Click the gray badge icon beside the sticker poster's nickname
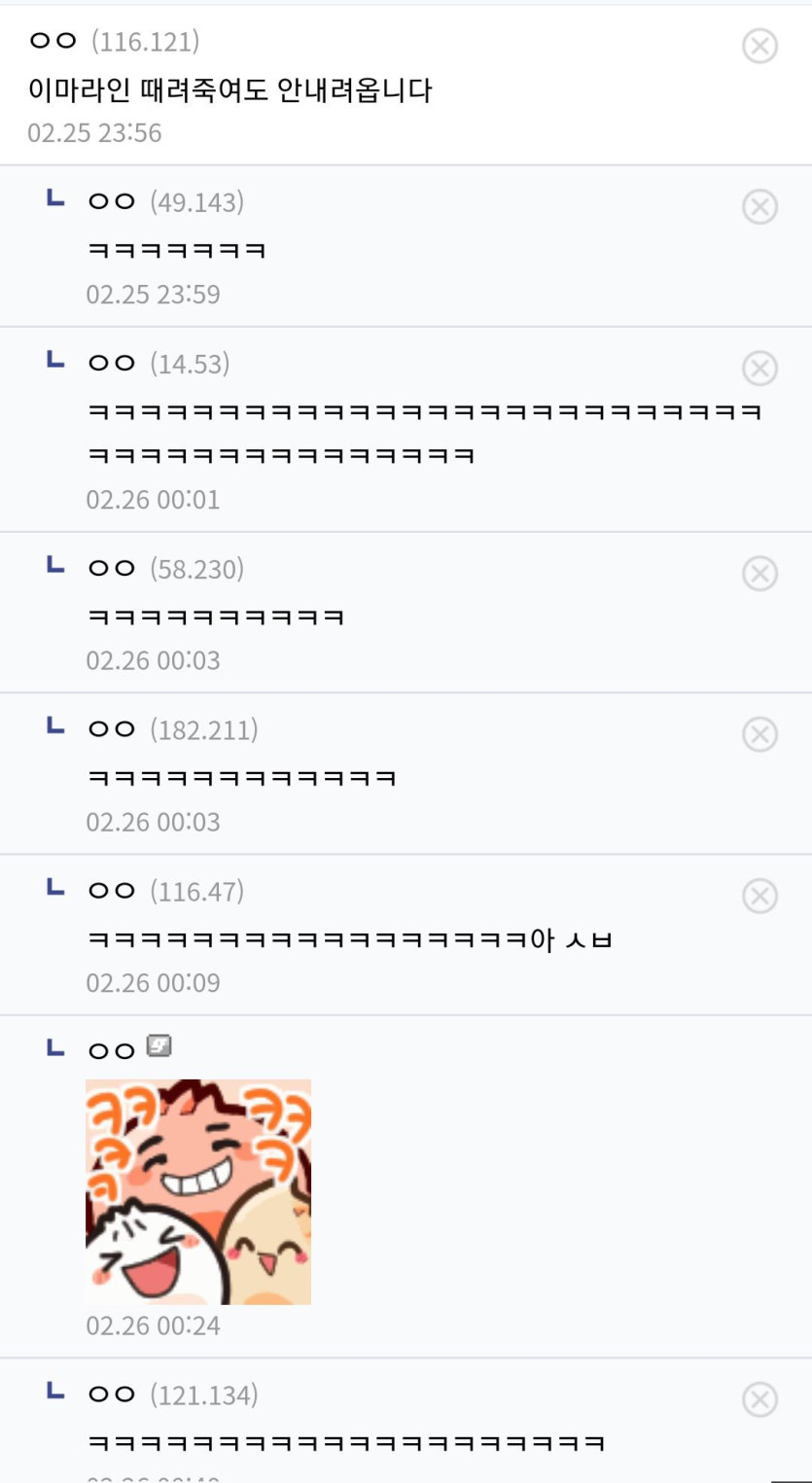This screenshot has width=812, height=1483. [x=159, y=1046]
